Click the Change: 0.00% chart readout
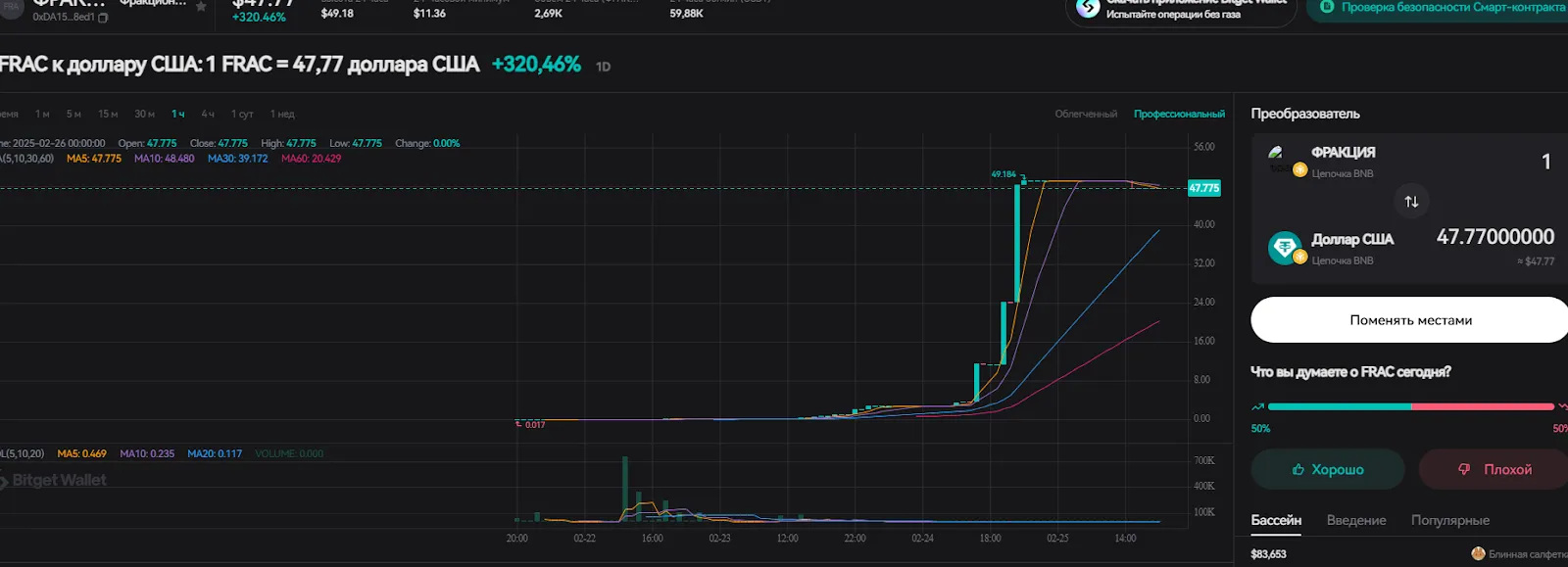 tap(427, 144)
